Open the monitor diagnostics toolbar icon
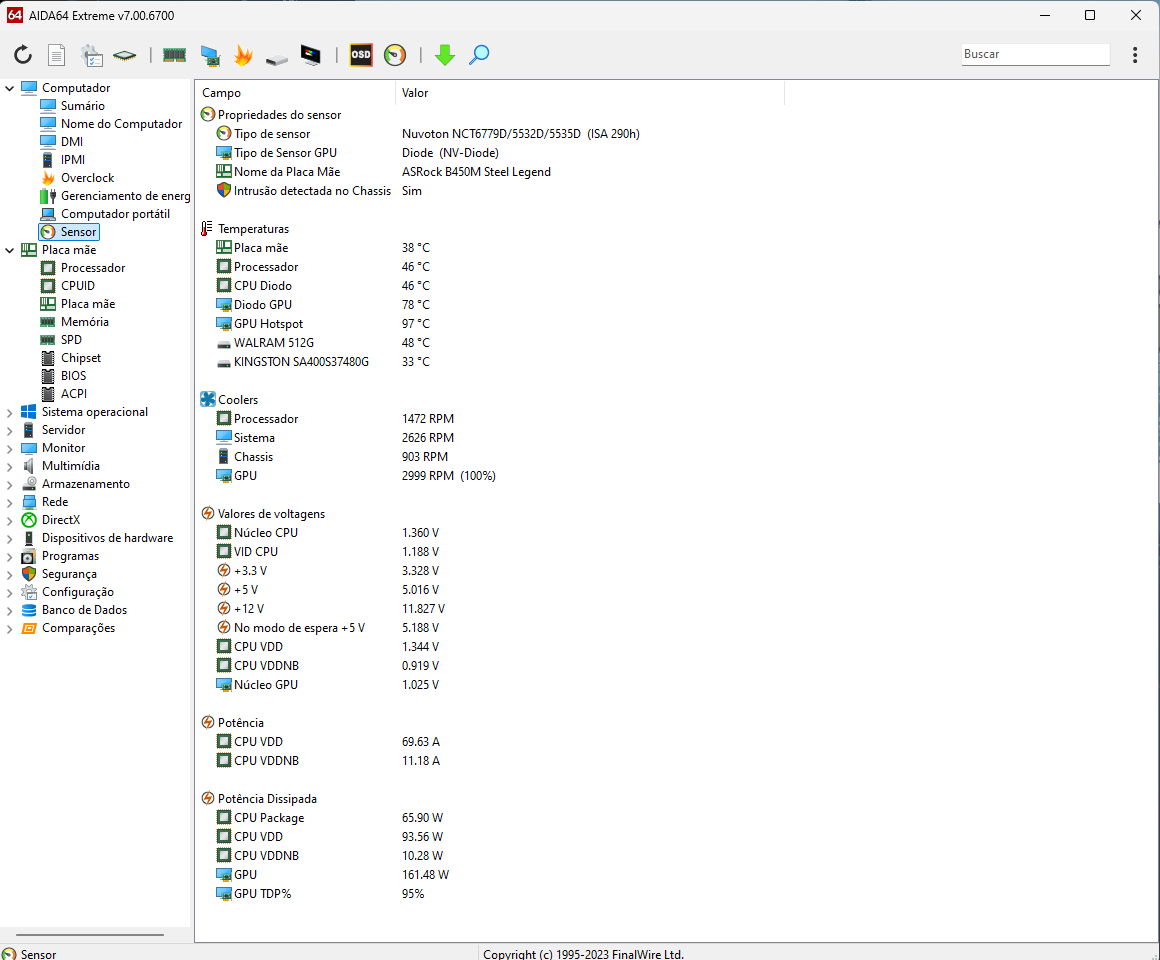1160x960 pixels. pos(311,55)
